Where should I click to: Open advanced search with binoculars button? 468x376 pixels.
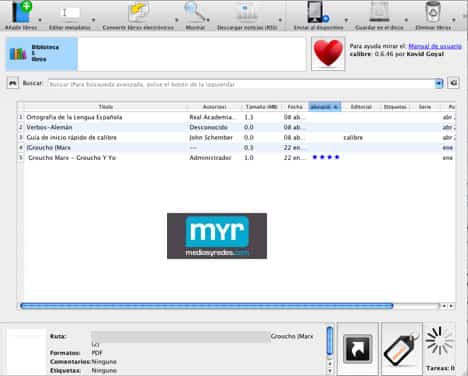coord(13,83)
